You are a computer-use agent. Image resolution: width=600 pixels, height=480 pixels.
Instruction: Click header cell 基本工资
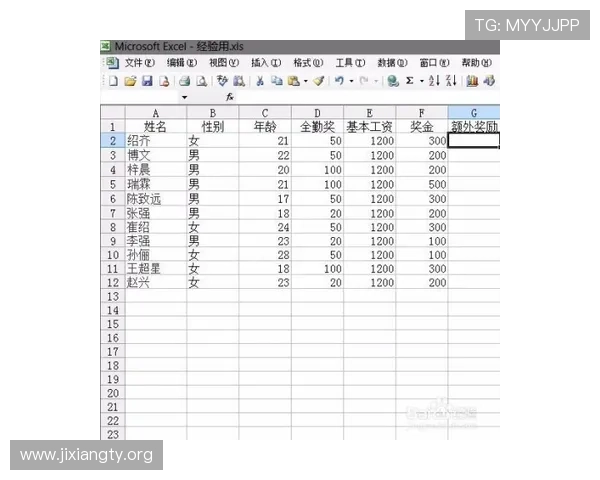coord(369,127)
